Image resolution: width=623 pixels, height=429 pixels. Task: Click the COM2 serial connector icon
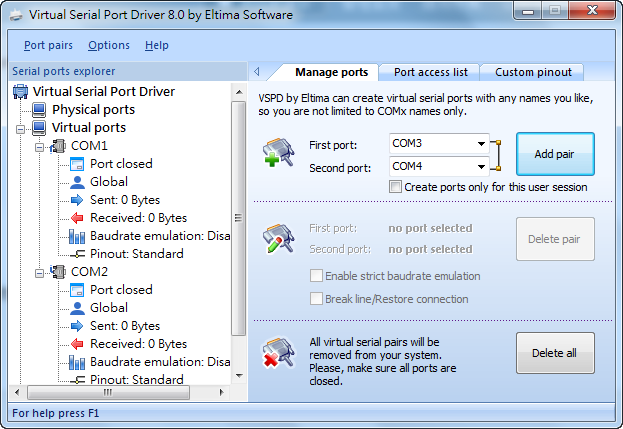coord(58,272)
